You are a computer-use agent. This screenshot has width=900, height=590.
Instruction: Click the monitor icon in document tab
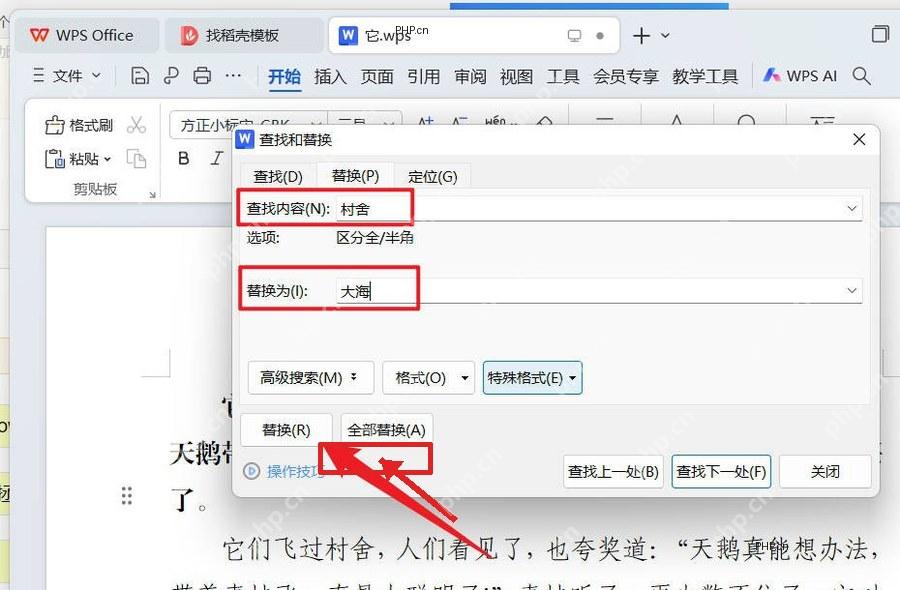coord(574,36)
